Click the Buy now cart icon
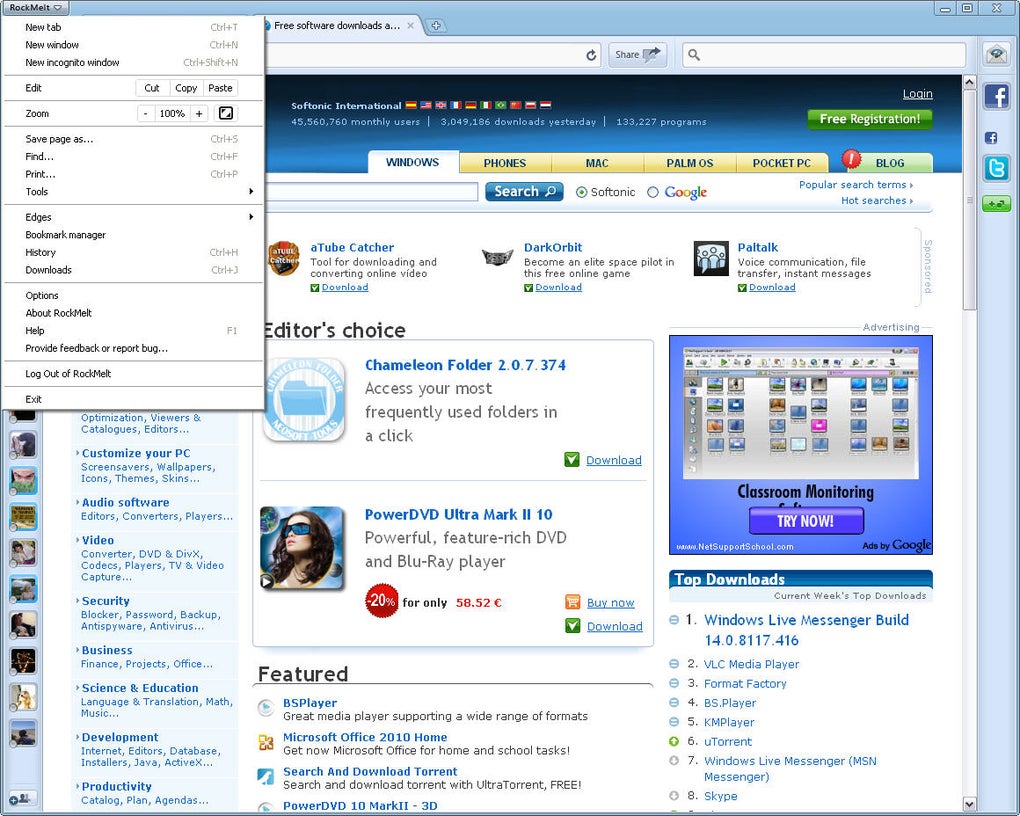Viewport: 1020px width, 816px height. click(x=572, y=602)
